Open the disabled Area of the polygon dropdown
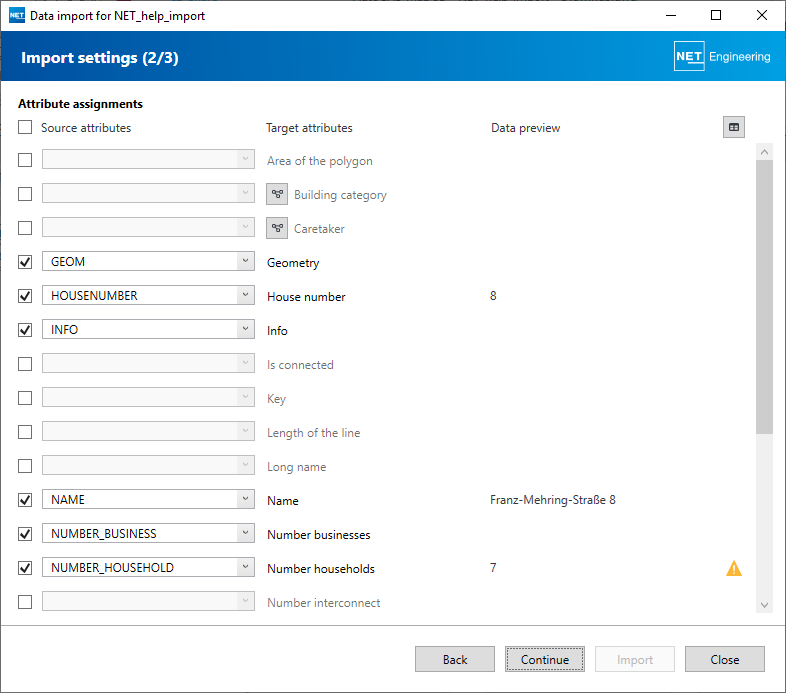The image size is (786, 693). (x=148, y=159)
